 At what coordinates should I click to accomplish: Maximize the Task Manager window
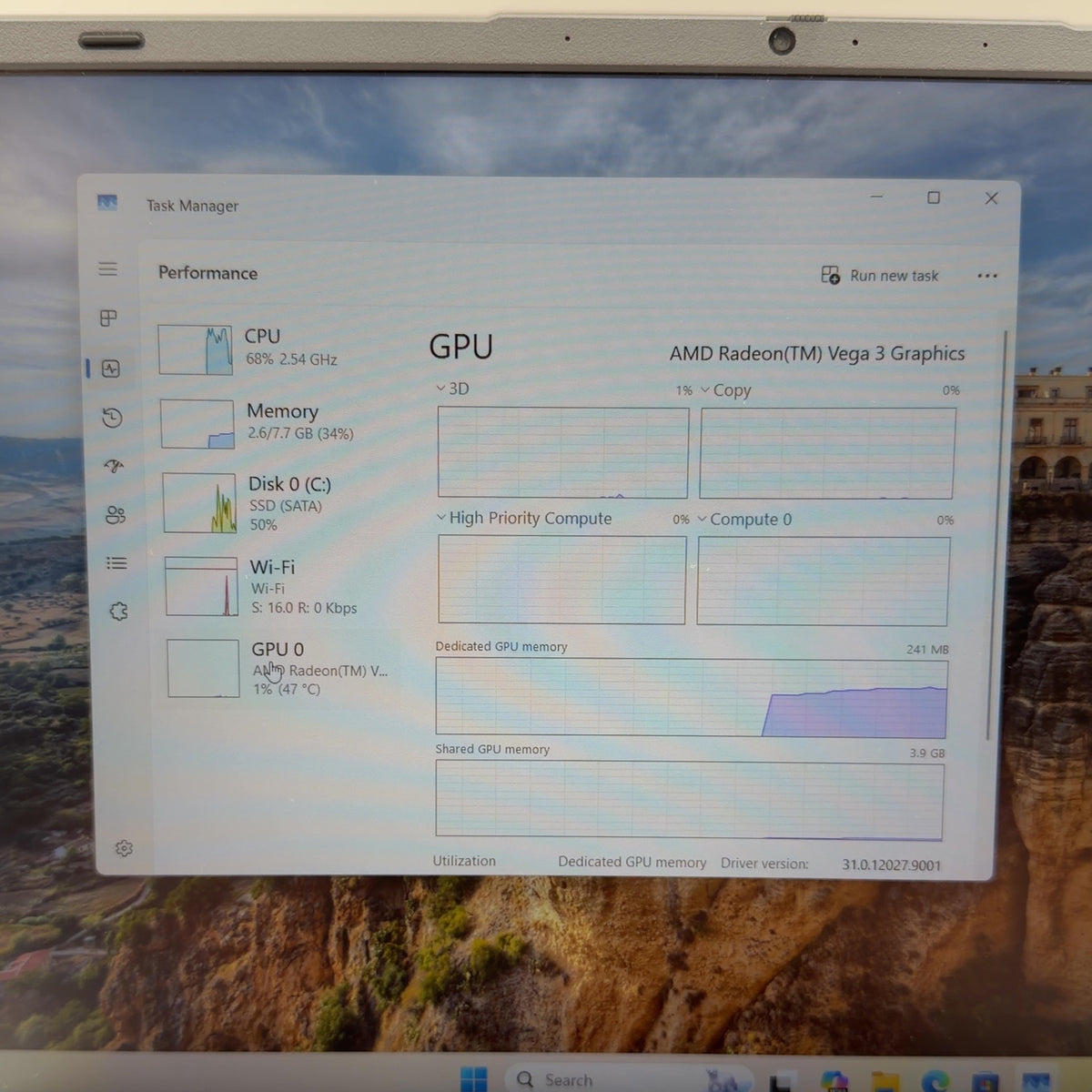pos(934,197)
